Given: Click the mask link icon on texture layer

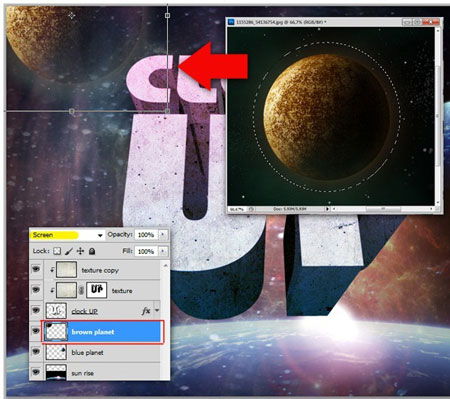Looking at the screenshot, I should pyautogui.click(x=81, y=290).
